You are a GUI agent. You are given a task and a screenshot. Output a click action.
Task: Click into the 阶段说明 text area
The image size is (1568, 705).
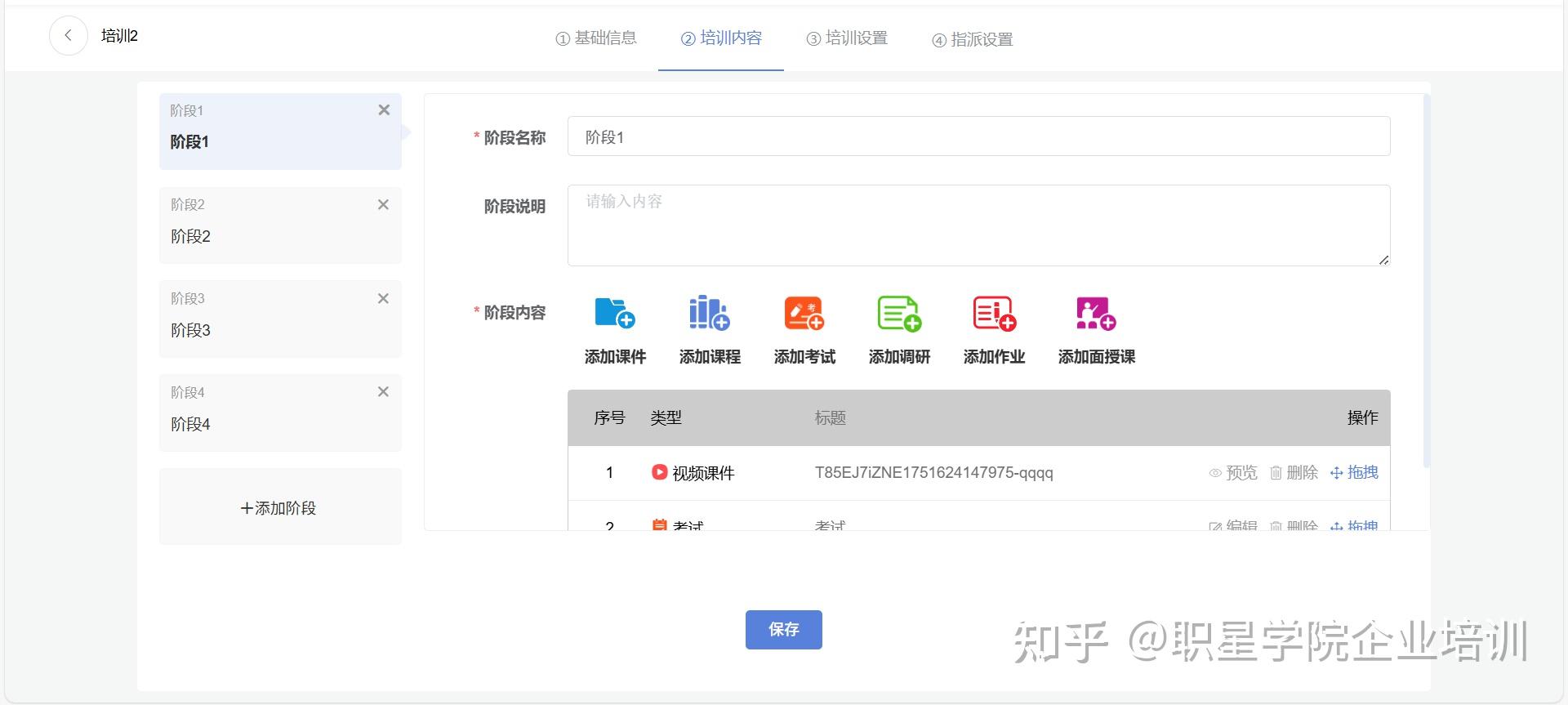(x=978, y=225)
